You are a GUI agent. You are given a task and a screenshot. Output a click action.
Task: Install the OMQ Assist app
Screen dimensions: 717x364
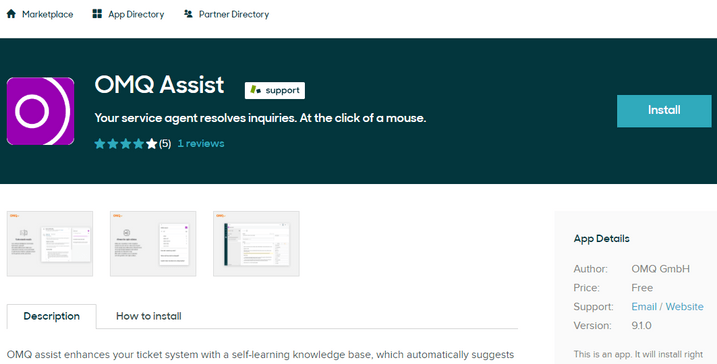pos(664,111)
